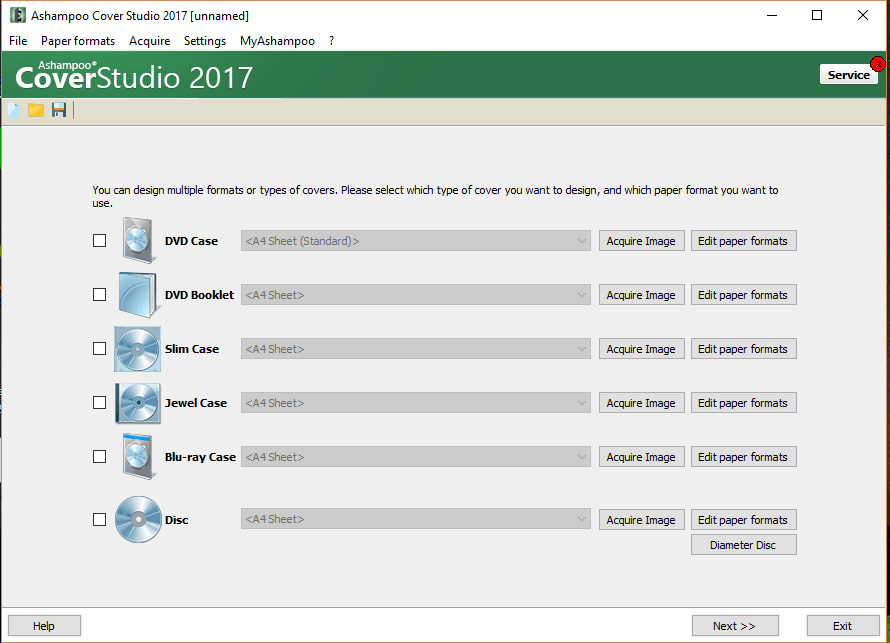Edit paper formats for Blu-ray Case
The image size is (890, 643).
(x=744, y=456)
